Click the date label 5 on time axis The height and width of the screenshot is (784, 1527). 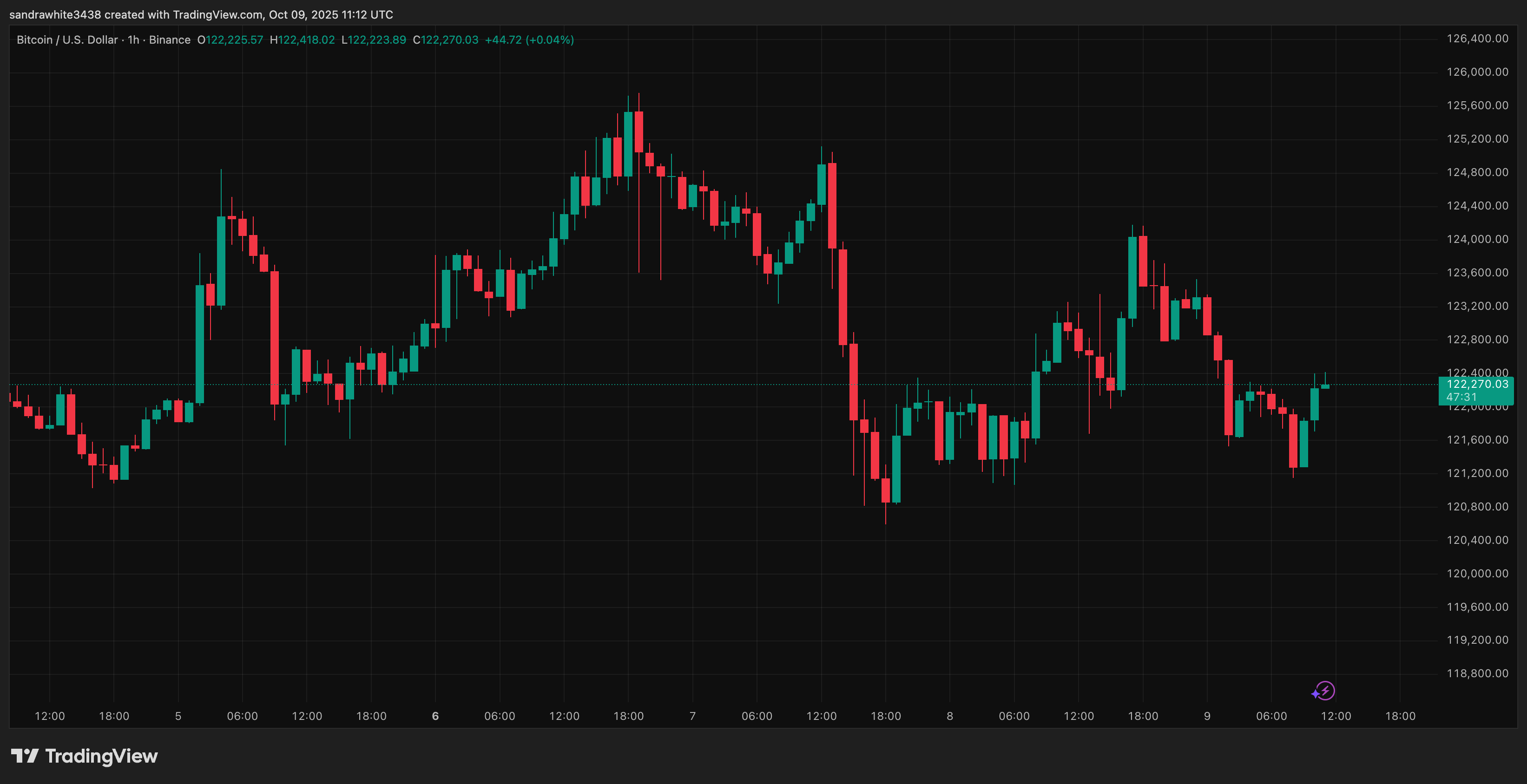[x=178, y=716]
